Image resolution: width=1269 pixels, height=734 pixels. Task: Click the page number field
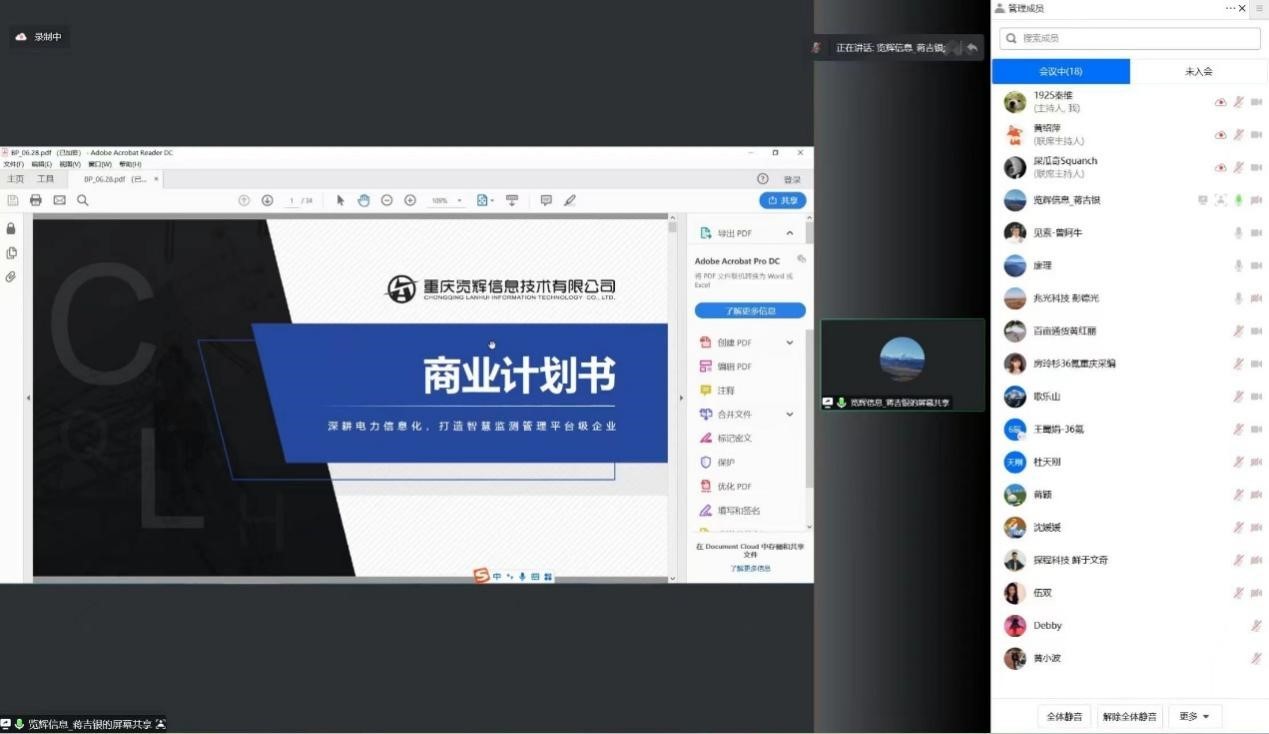tap(291, 200)
